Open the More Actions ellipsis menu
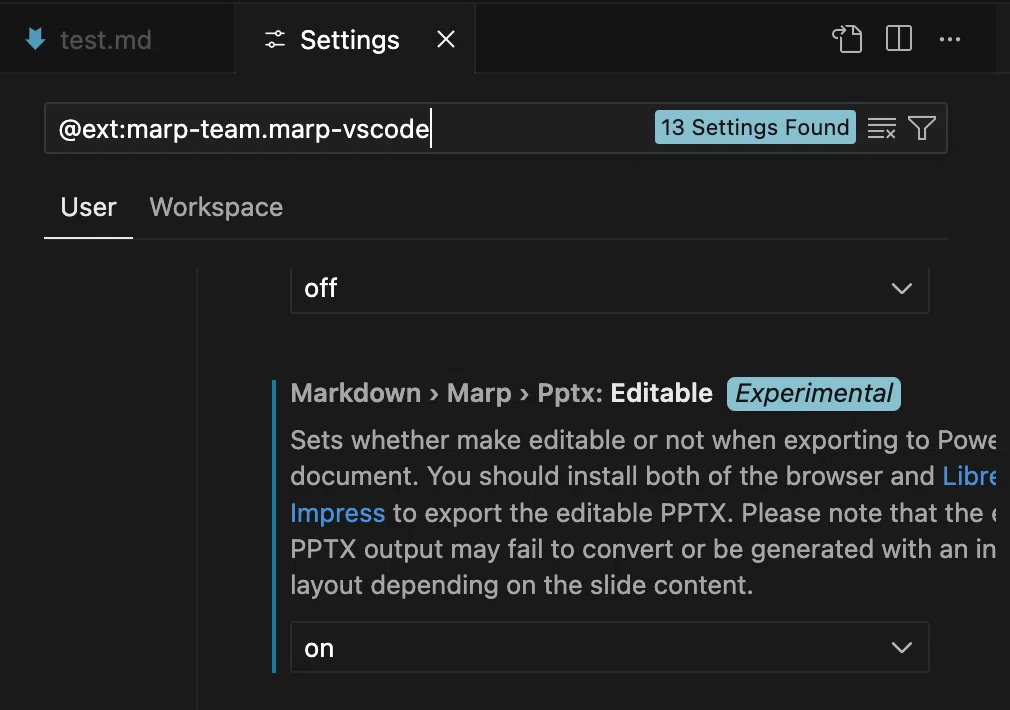 click(950, 39)
